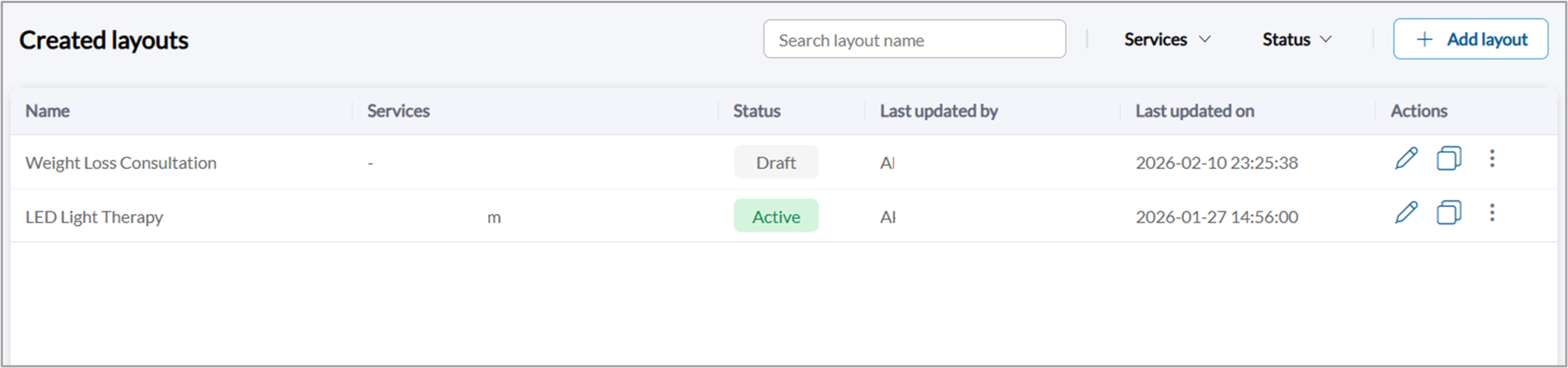
Task: Click the Add layout button
Action: pyautogui.click(x=1470, y=39)
